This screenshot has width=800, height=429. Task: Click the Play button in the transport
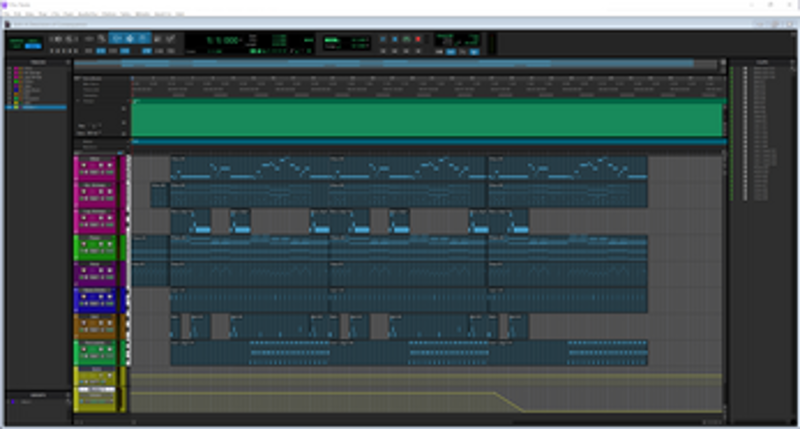406,39
